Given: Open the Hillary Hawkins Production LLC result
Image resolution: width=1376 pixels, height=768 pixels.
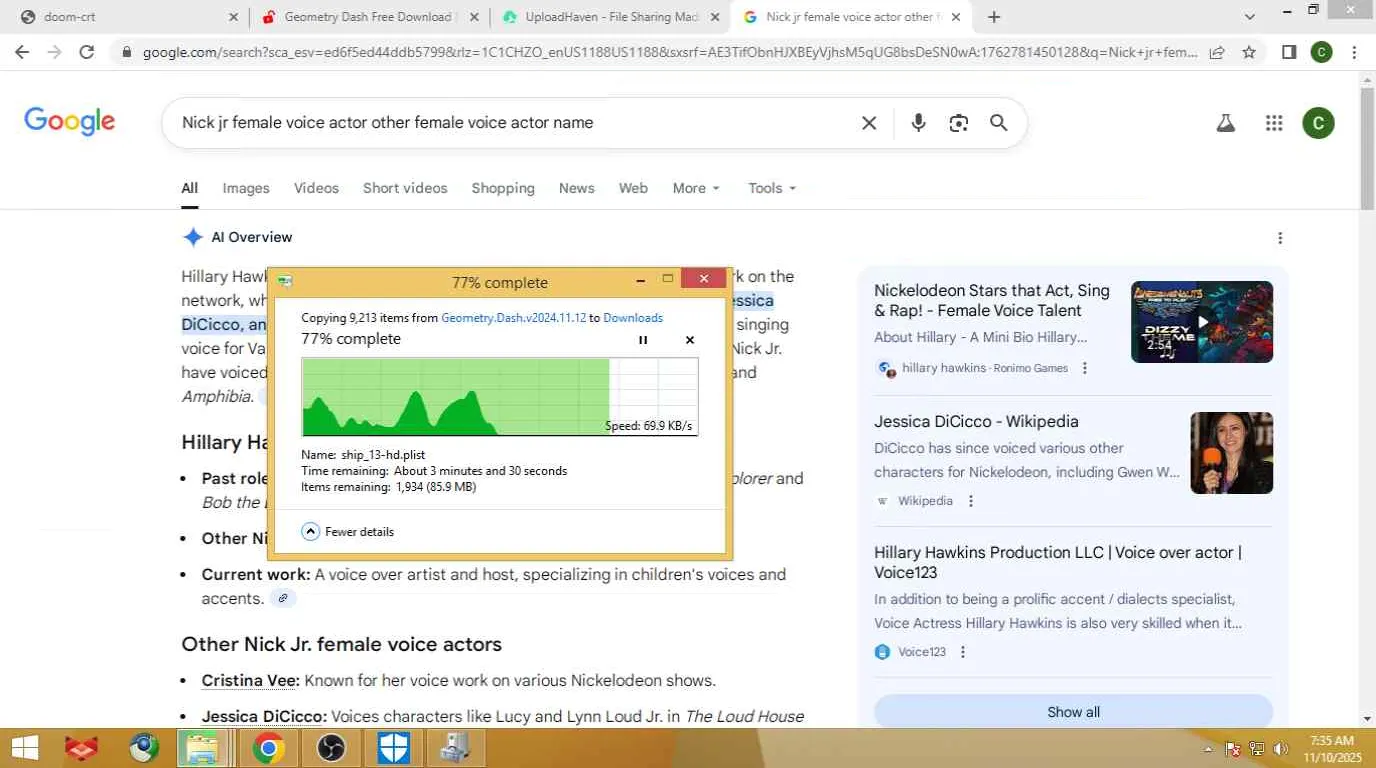Looking at the screenshot, I should pyautogui.click(x=1058, y=562).
